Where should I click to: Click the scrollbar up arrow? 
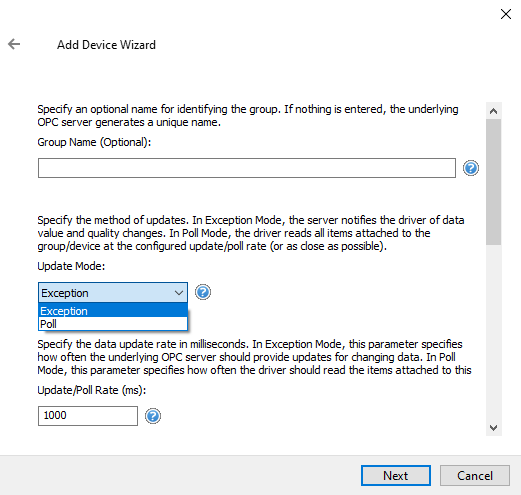494,111
